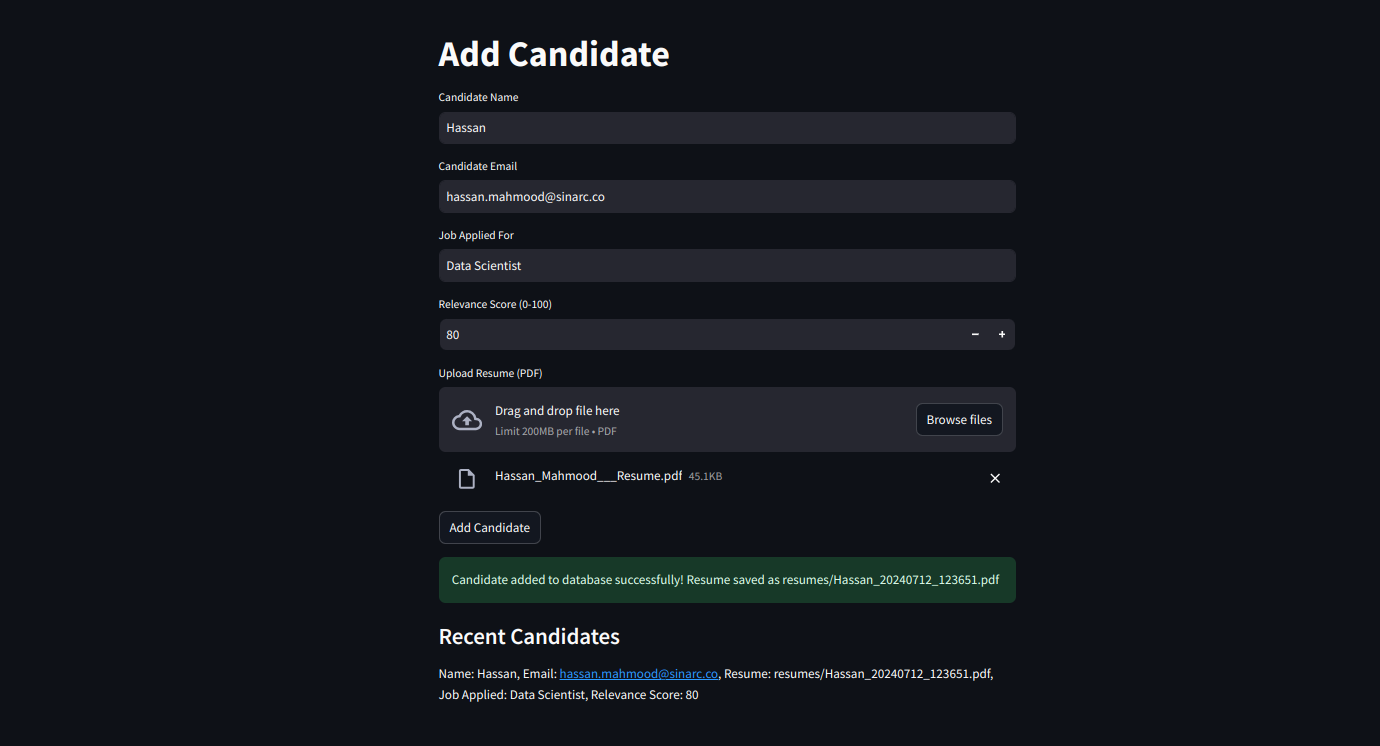Click into the Relevance Score number field
Viewport: 1380px width, 746px height.
[x=700, y=335]
